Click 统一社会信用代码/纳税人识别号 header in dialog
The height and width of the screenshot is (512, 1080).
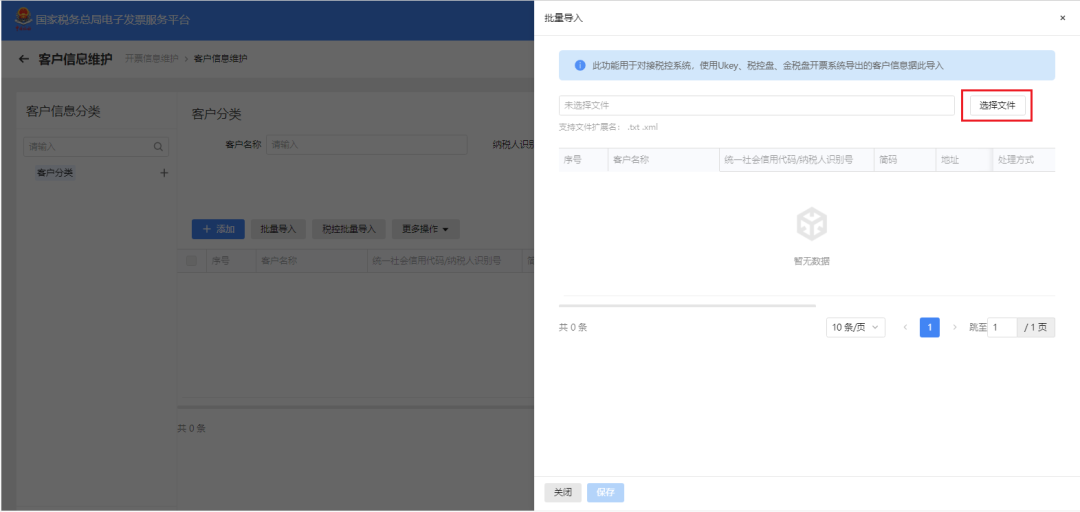796,160
